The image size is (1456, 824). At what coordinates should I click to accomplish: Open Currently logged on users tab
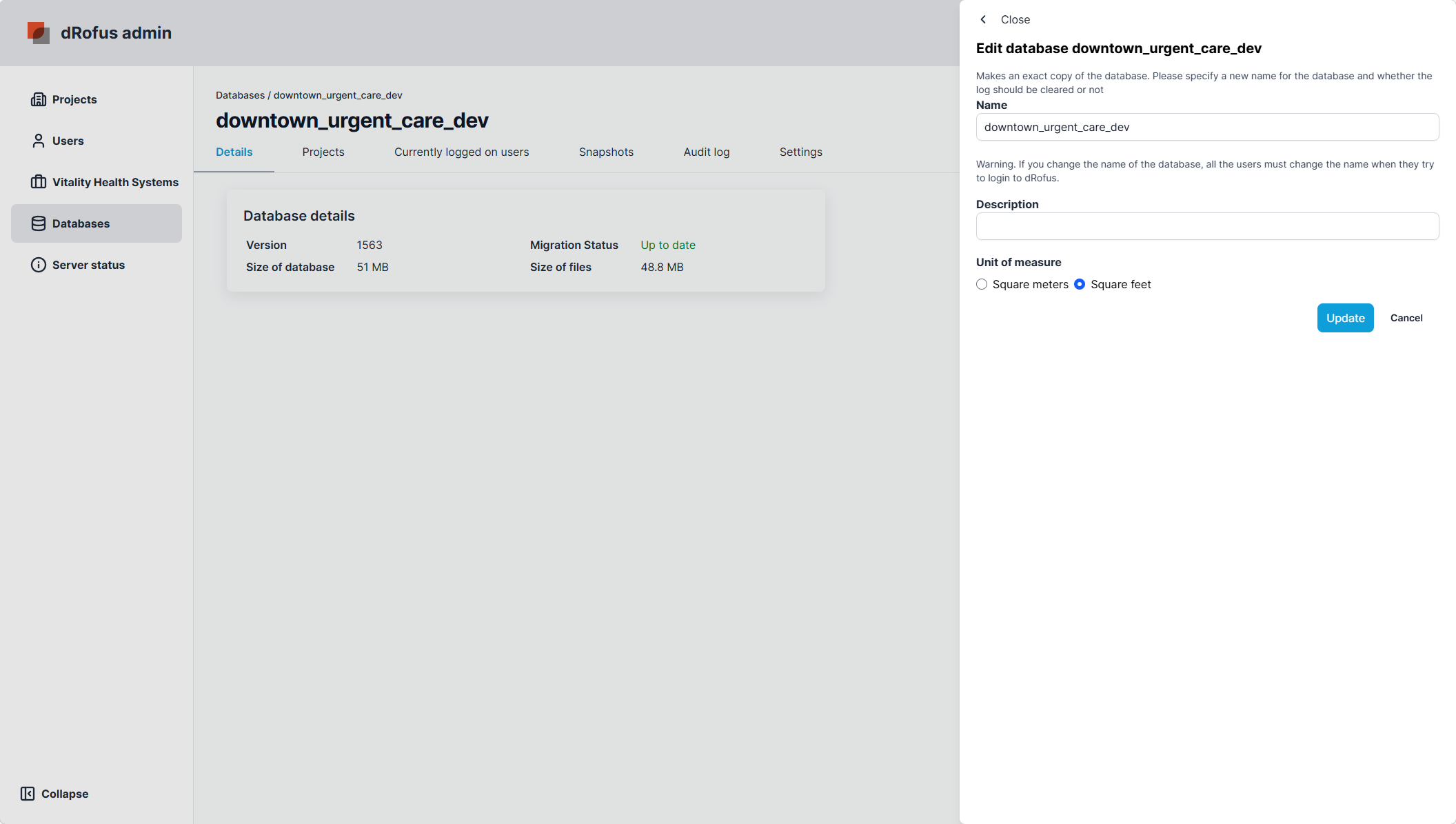click(x=462, y=152)
